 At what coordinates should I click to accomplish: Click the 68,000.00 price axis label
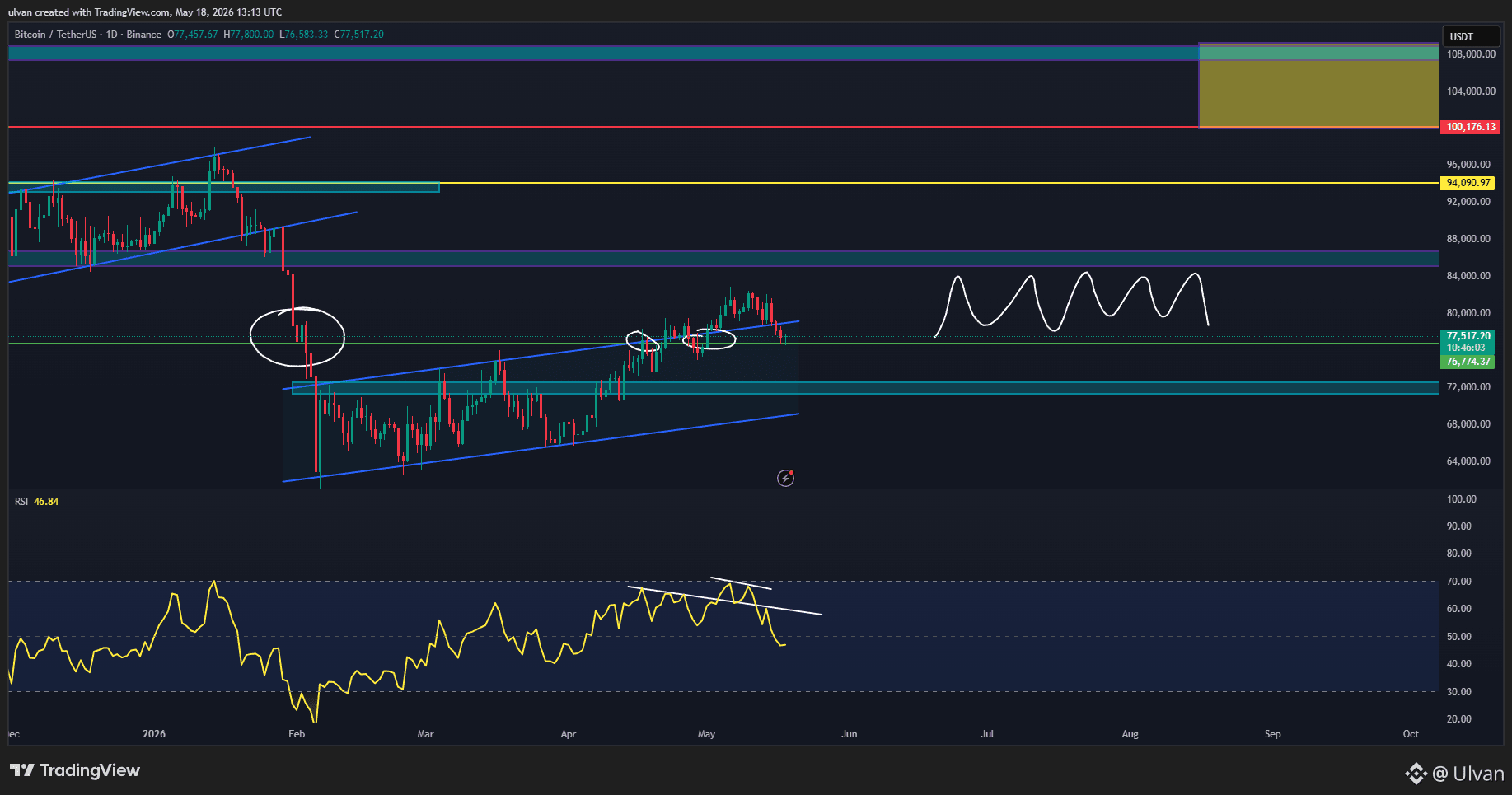(1468, 424)
